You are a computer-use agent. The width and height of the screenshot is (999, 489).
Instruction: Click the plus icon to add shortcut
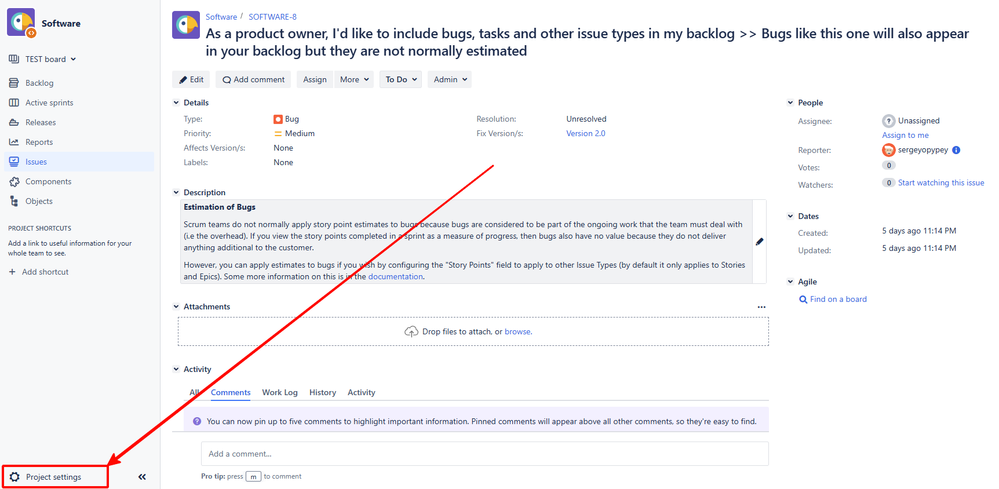point(12,272)
